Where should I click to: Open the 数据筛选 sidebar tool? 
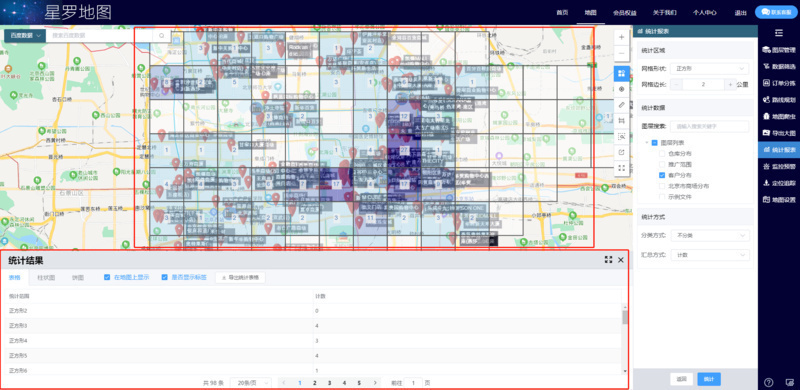[x=779, y=66]
